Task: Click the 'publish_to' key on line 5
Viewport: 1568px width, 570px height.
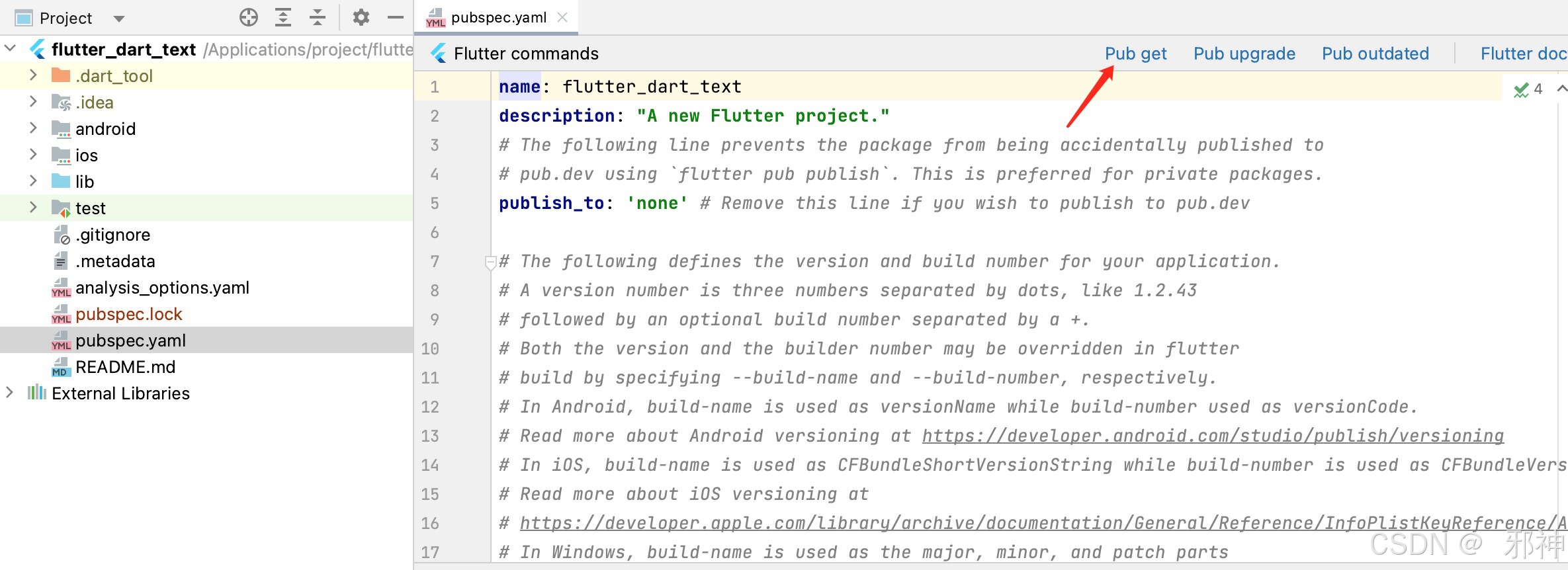Action: pos(552,203)
